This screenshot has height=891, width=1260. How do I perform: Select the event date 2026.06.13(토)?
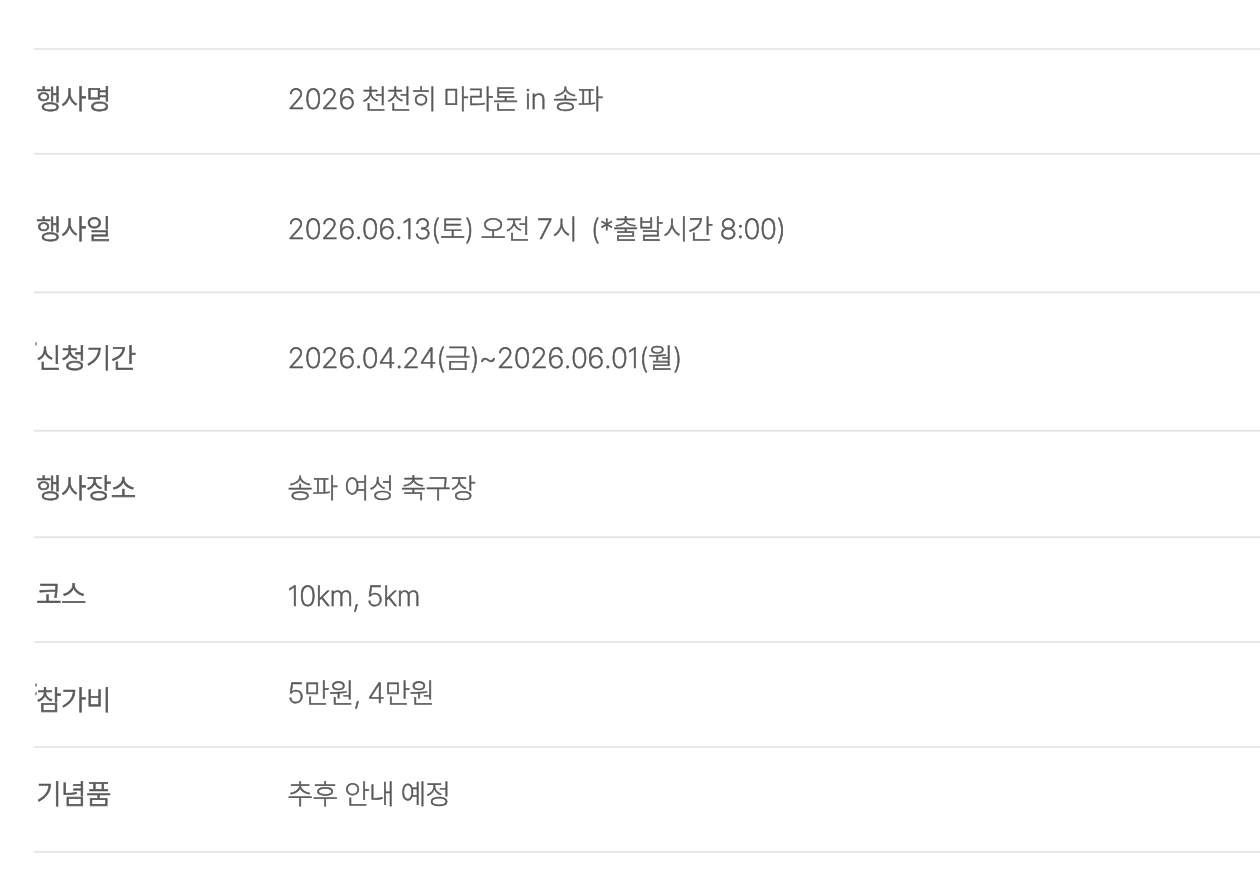(x=380, y=230)
